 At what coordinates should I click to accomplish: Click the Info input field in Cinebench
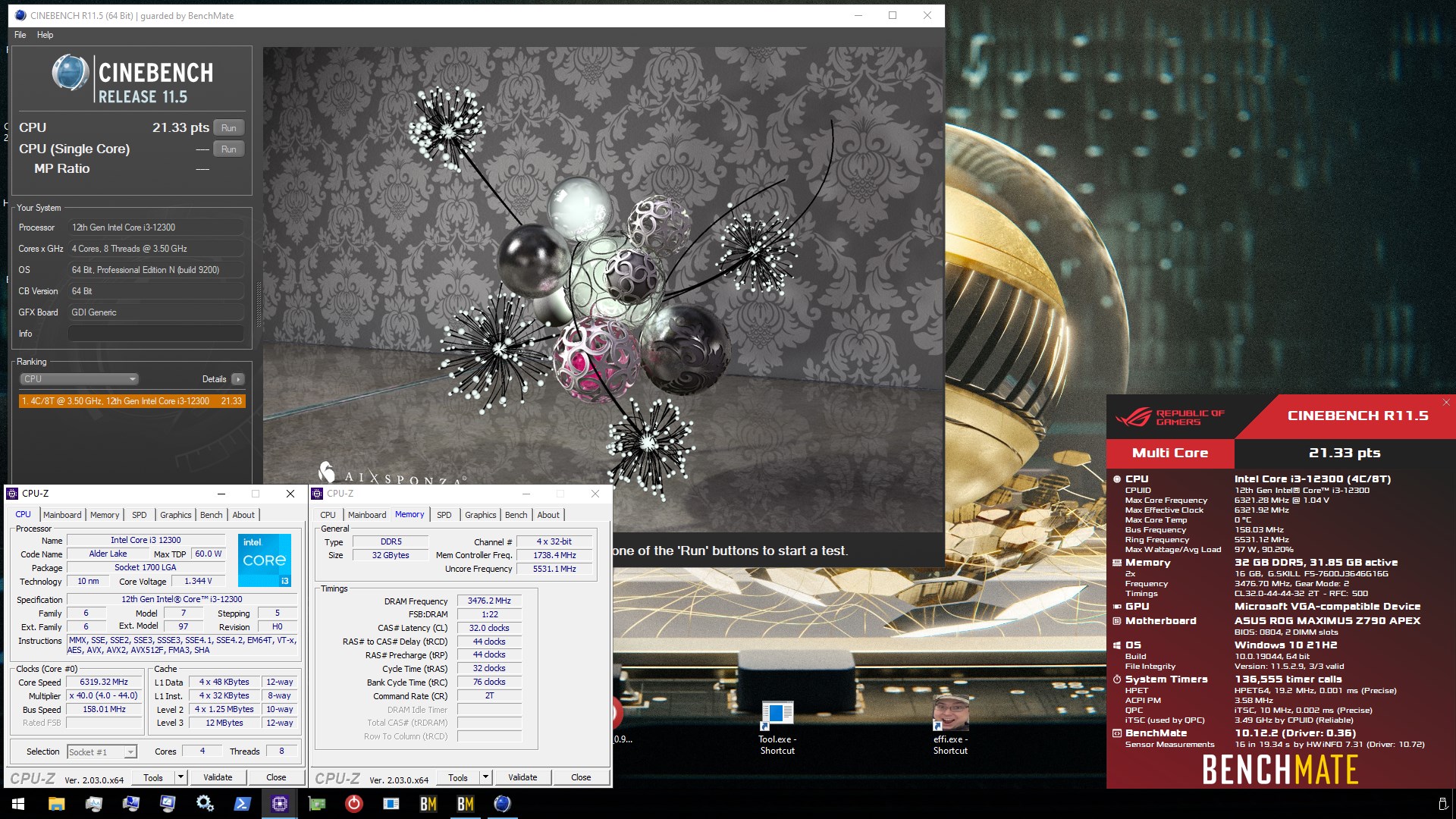[156, 334]
